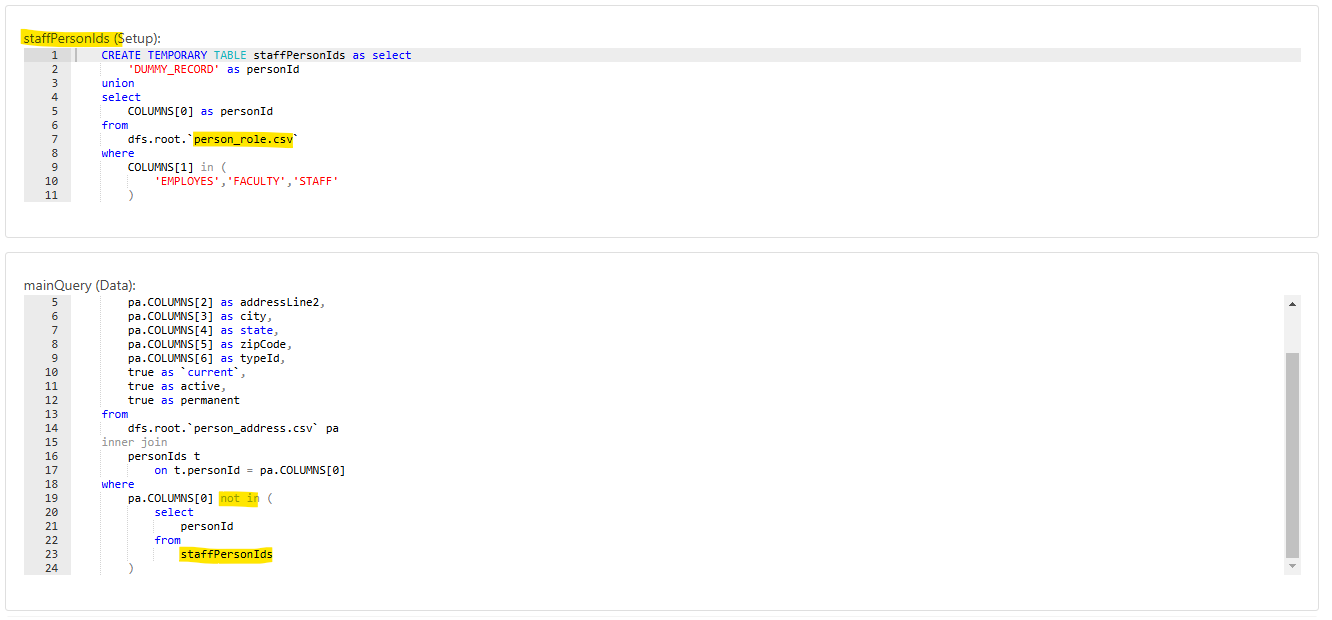Viewport: 1332px width, 620px height.
Task: Click line number 11 in setup gutter
Action: point(51,195)
